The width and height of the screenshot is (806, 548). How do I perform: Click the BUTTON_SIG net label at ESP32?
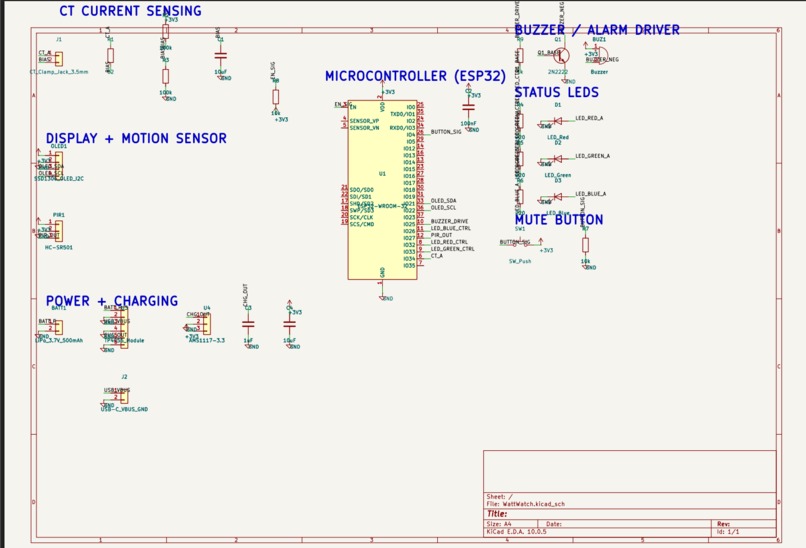coord(446,132)
